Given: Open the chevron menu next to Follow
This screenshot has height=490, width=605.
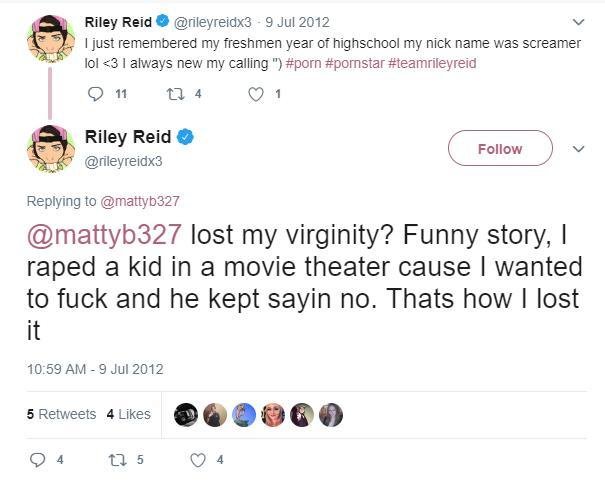Looking at the screenshot, I should [x=578, y=149].
